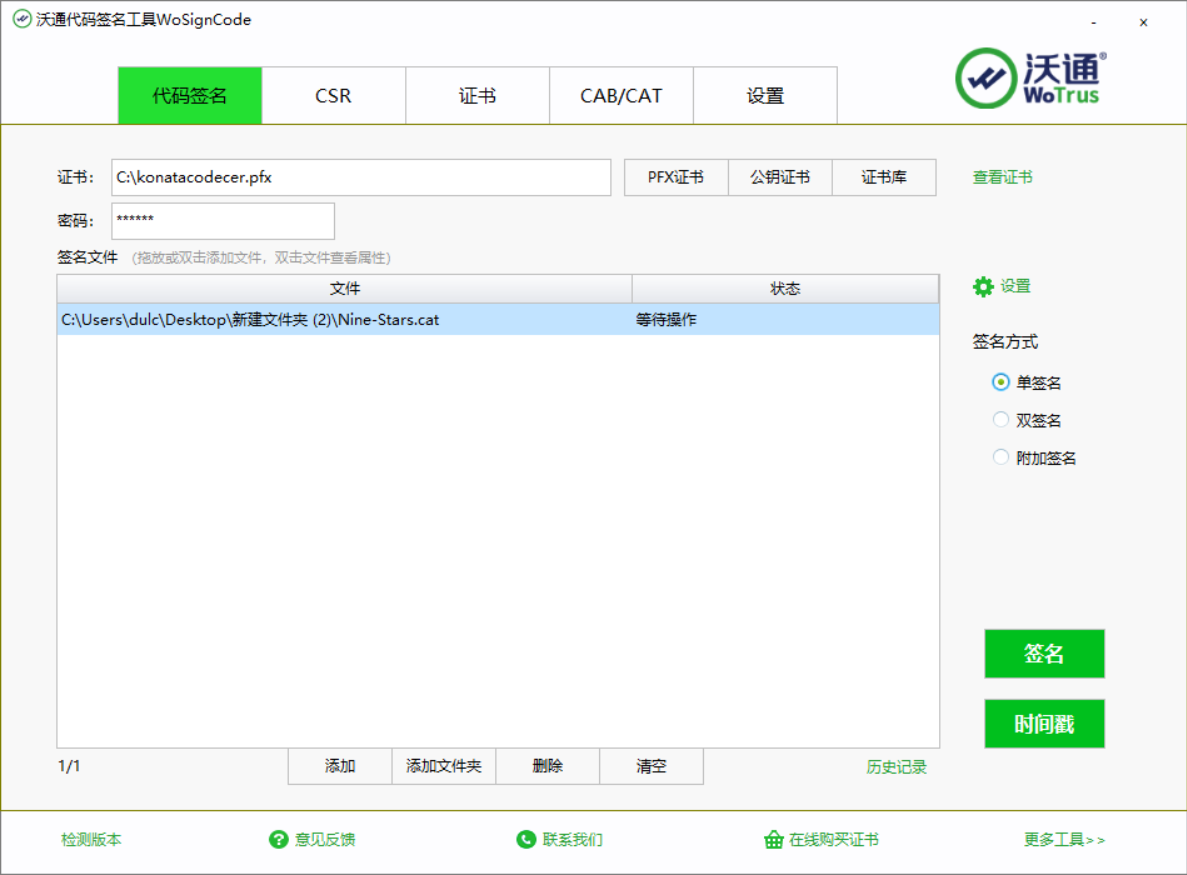Click the 添加文件夹 button
The width and height of the screenshot is (1187, 875).
click(x=444, y=766)
